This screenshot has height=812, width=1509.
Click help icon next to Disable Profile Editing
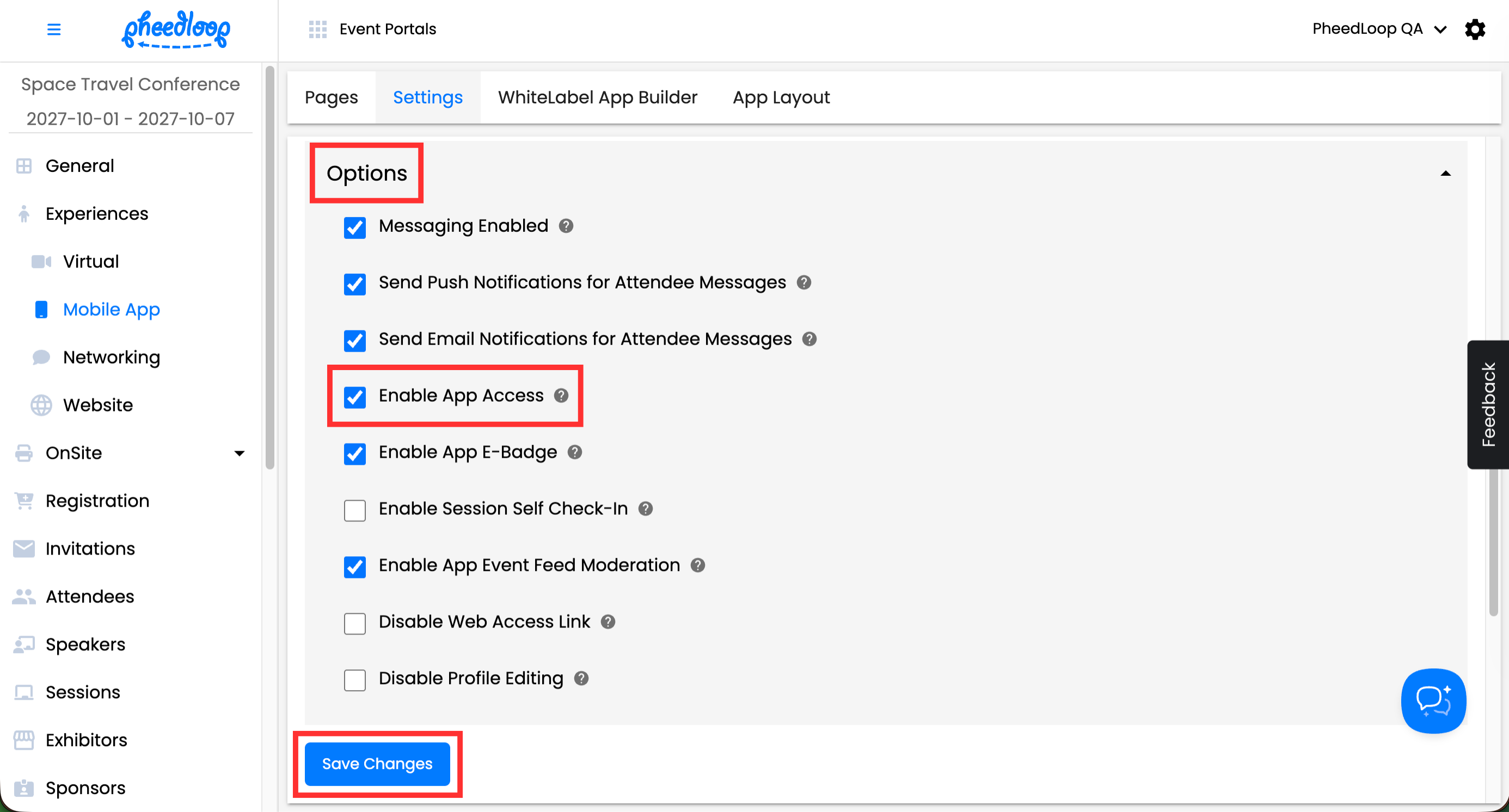click(581, 678)
